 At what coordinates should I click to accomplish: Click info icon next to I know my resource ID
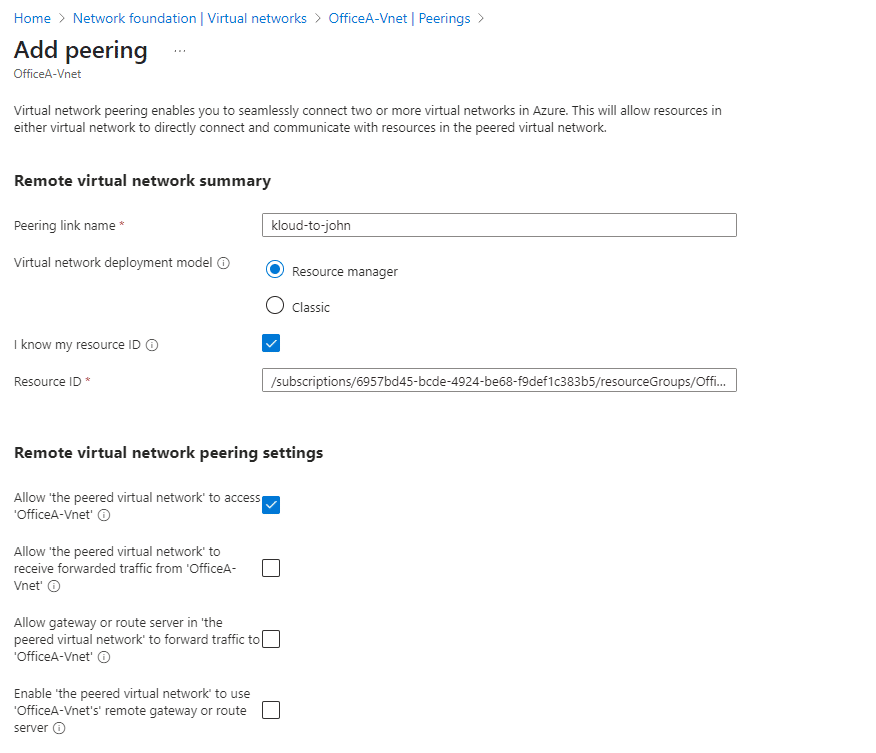pyautogui.click(x=152, y=345)
